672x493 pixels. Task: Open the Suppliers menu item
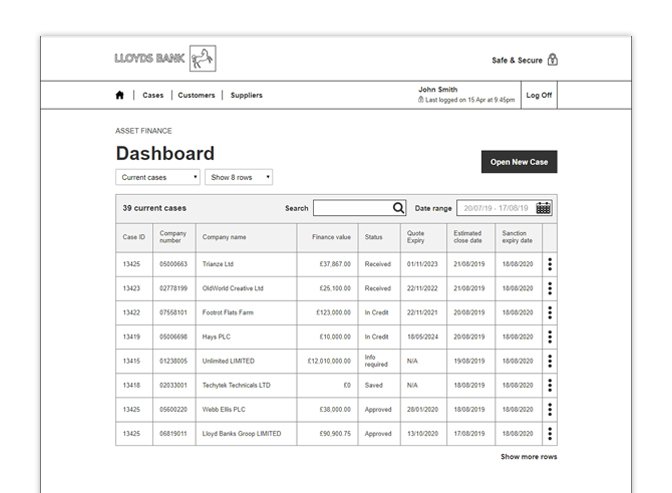coord(246,95)
